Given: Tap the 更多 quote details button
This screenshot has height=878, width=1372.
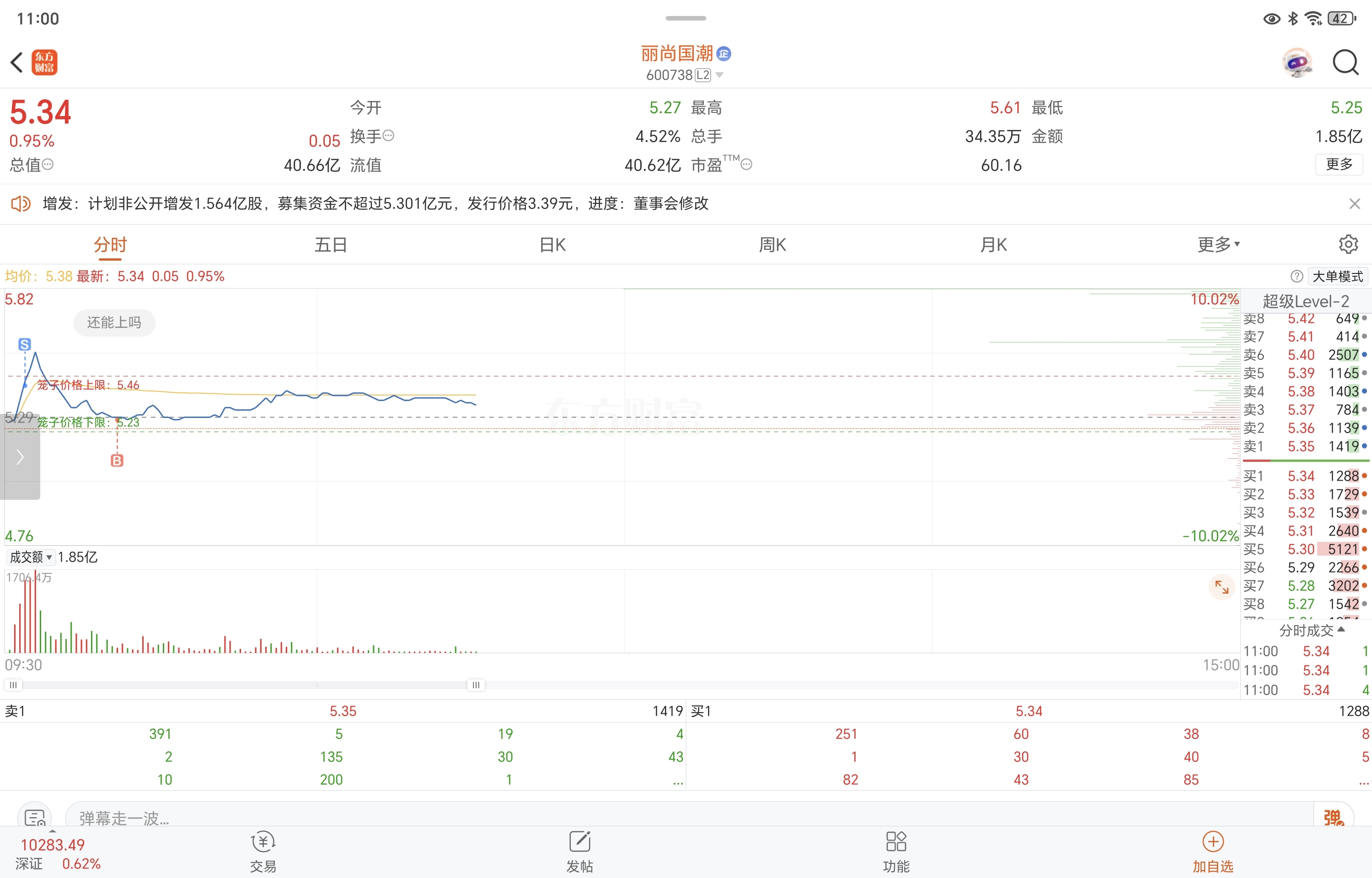Looking at the screenshot, I should [1339, 164].
